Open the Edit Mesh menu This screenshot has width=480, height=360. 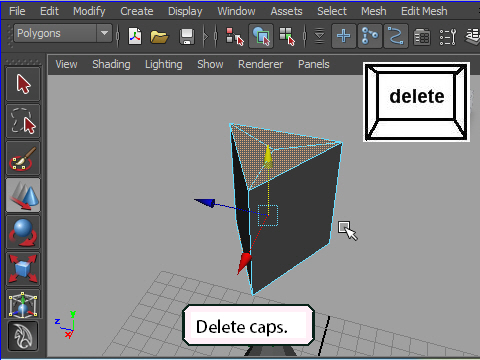click(424, 11)
